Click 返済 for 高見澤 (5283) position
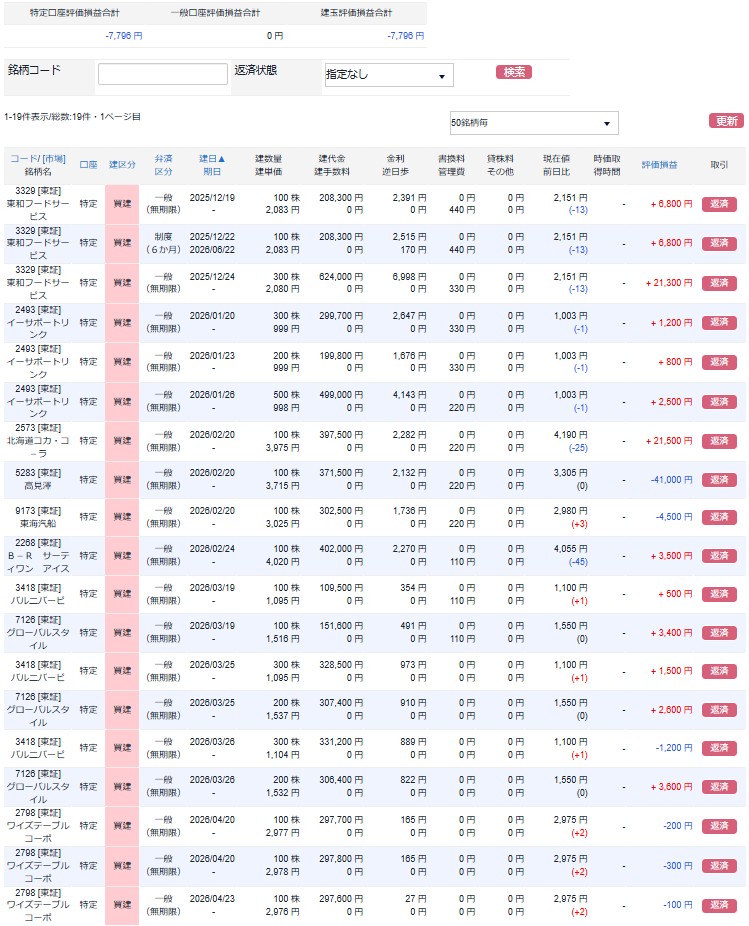 718,480
